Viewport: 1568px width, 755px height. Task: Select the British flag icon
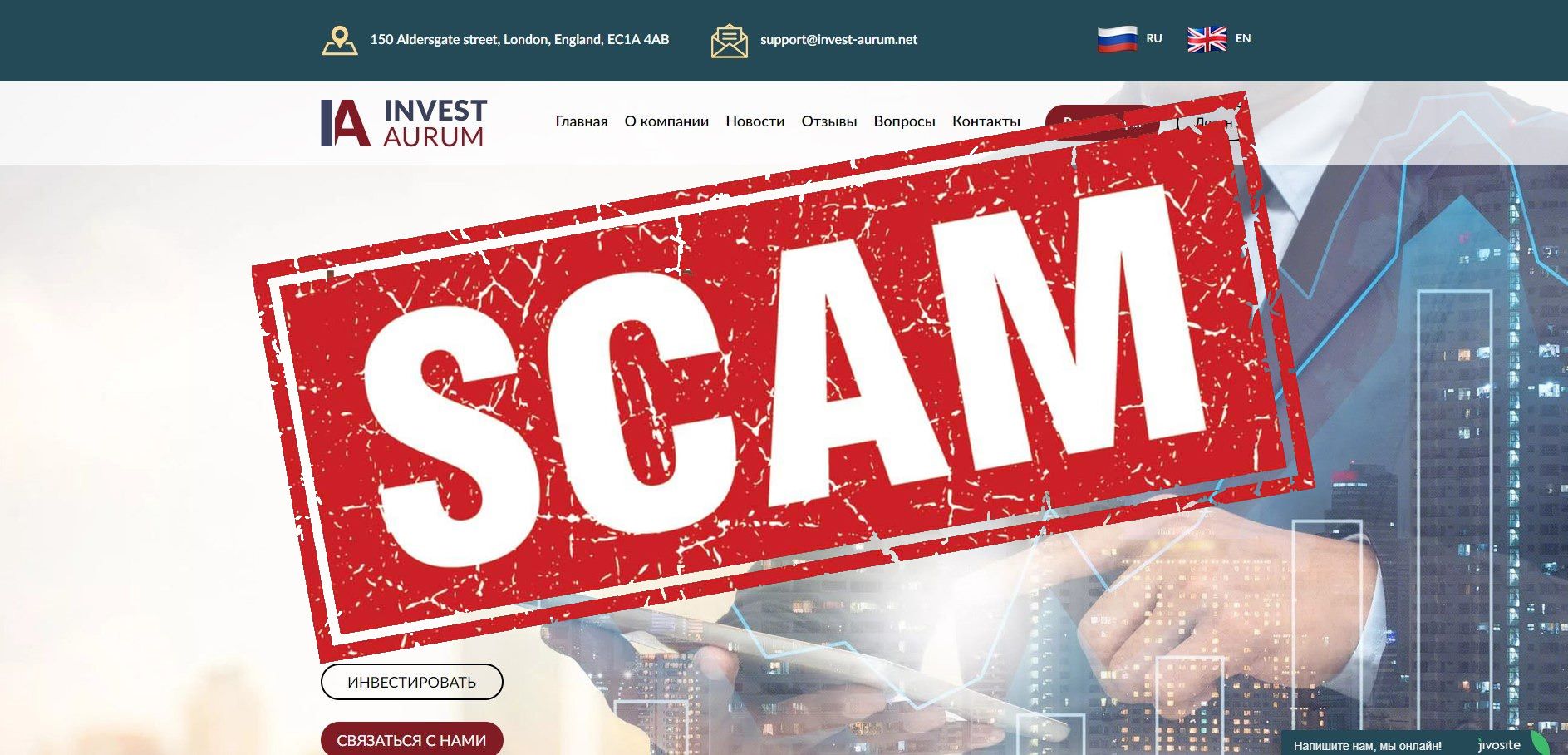[1207, 39]
